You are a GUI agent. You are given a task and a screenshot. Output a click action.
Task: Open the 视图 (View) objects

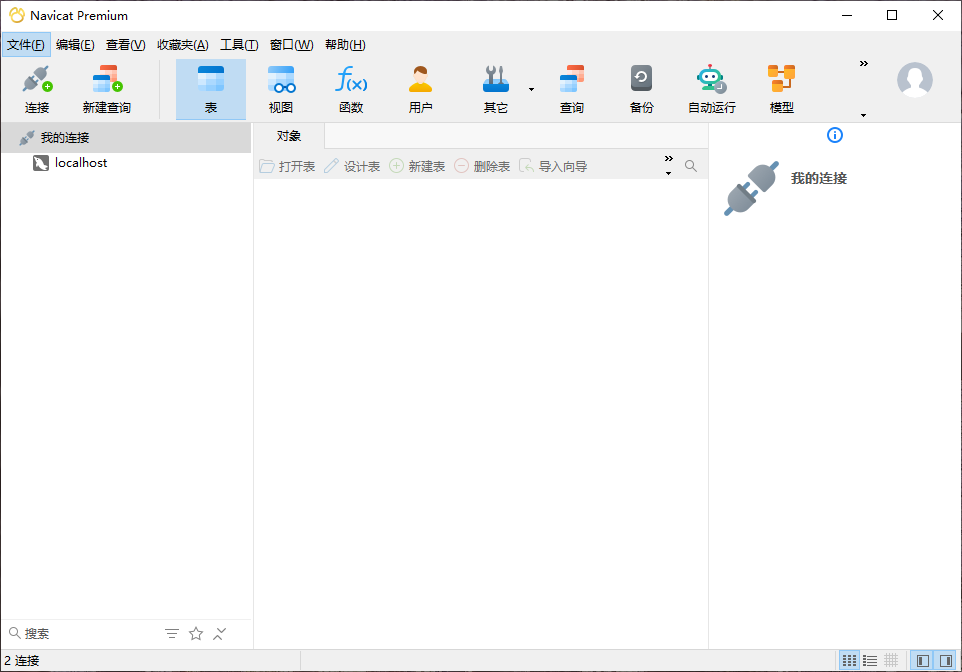pos(281,90)
